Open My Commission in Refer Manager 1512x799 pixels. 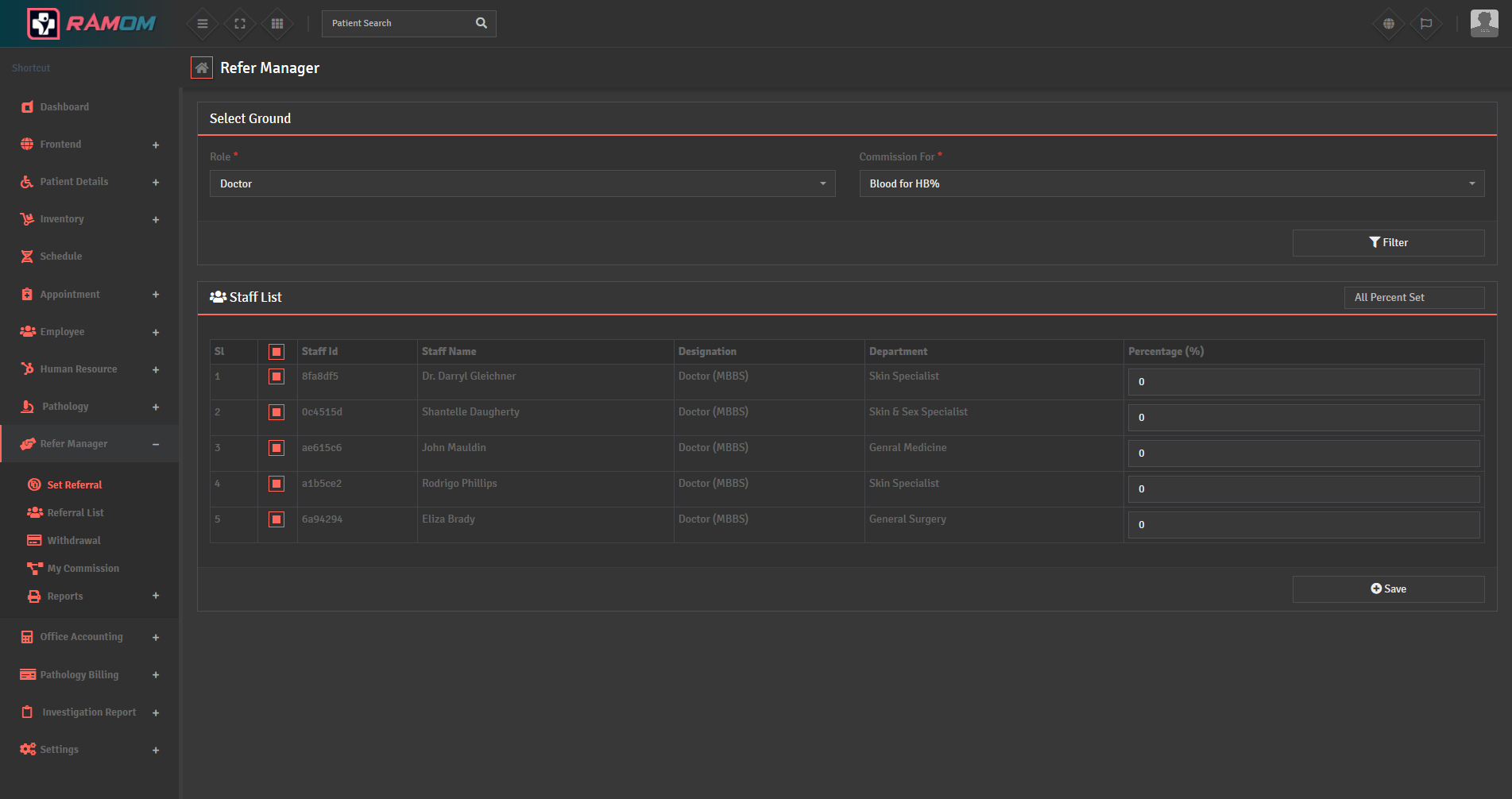(80, 568)
